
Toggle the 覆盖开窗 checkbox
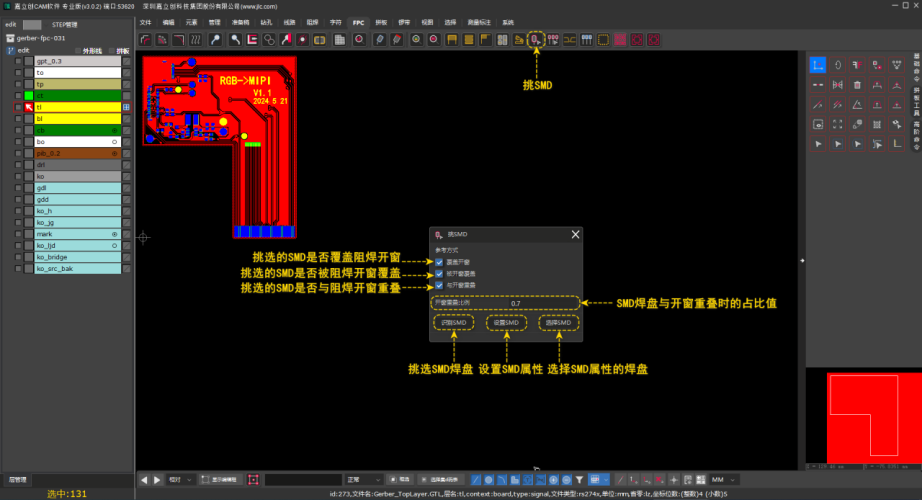click(x=439, y=262)
